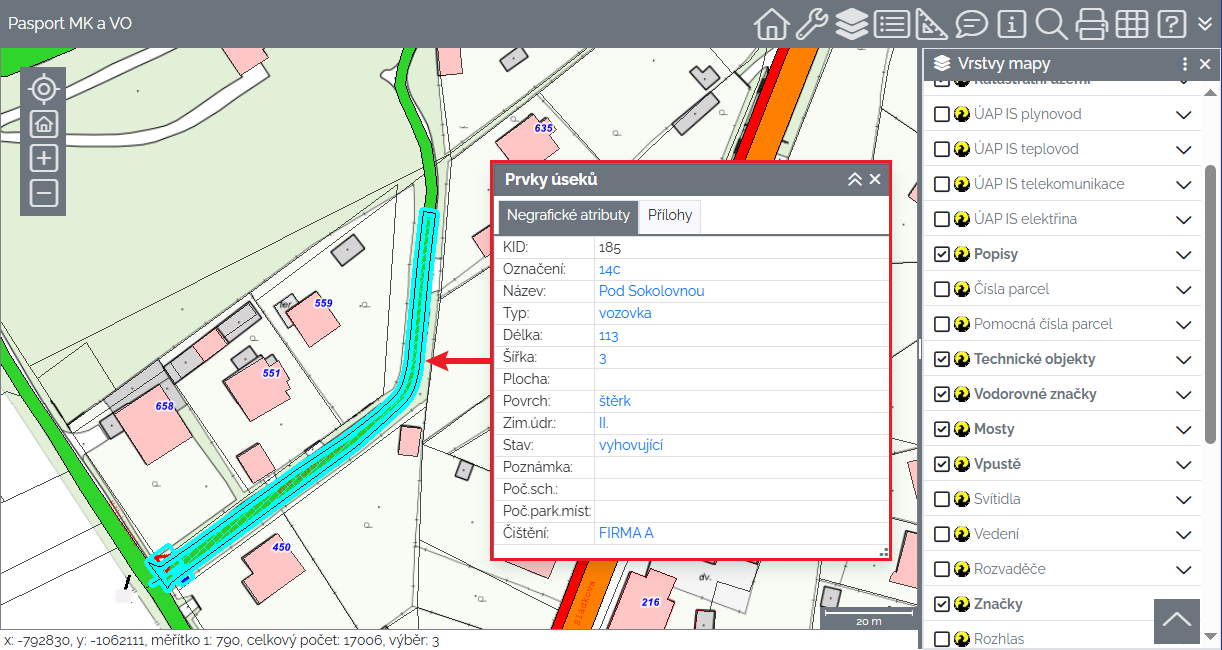Open the attribute table grid icon
1222x650 pixels.
pyautogui.click(x=1131, y=23)
